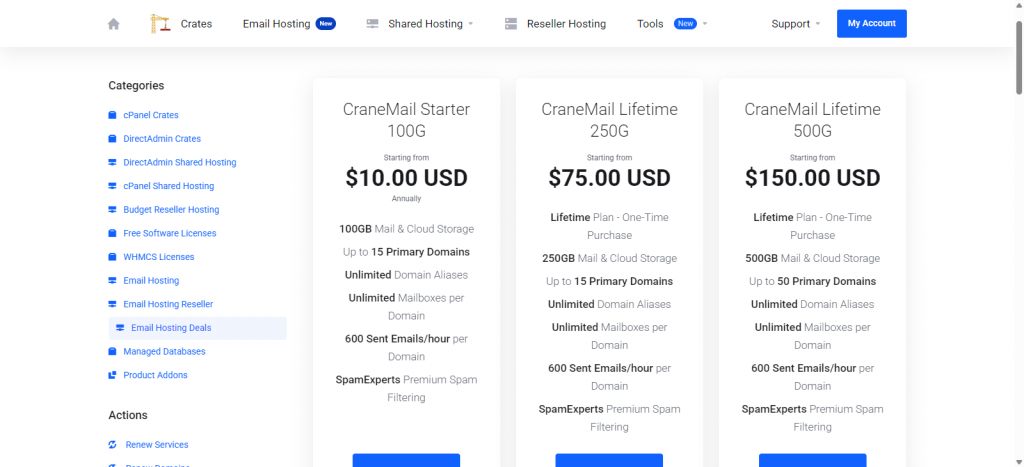Image resolution: width=1024 pixels, height=467 pixels.
Task: Open Budget Reseller Hosting category
Action: [171, 210]
